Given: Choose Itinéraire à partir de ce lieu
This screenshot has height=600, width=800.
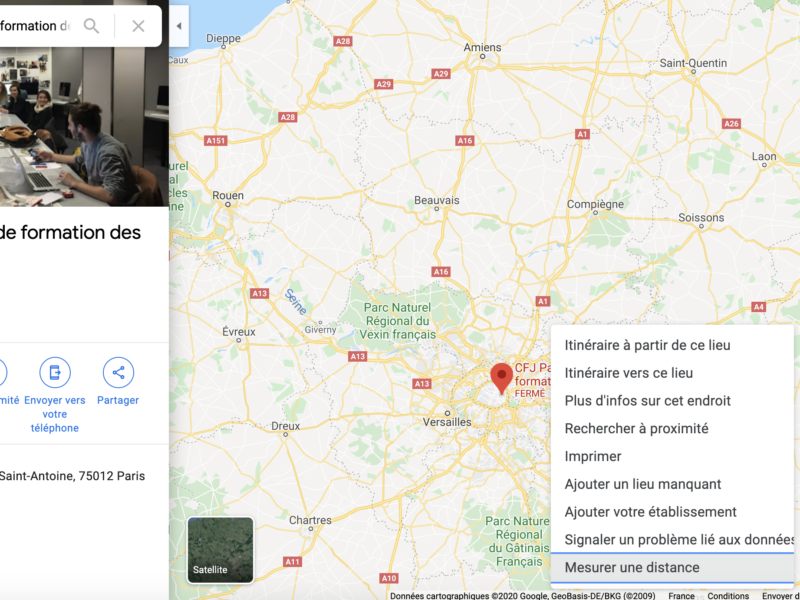Looking at the screenshot, I should coord(672,345).
